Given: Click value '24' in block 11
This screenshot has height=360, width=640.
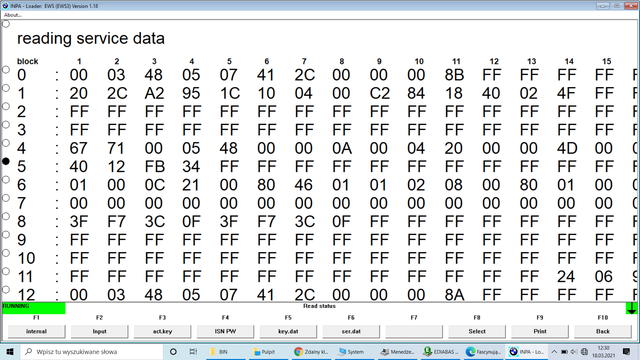Looking at the screenshot, I should coord(566,277).
